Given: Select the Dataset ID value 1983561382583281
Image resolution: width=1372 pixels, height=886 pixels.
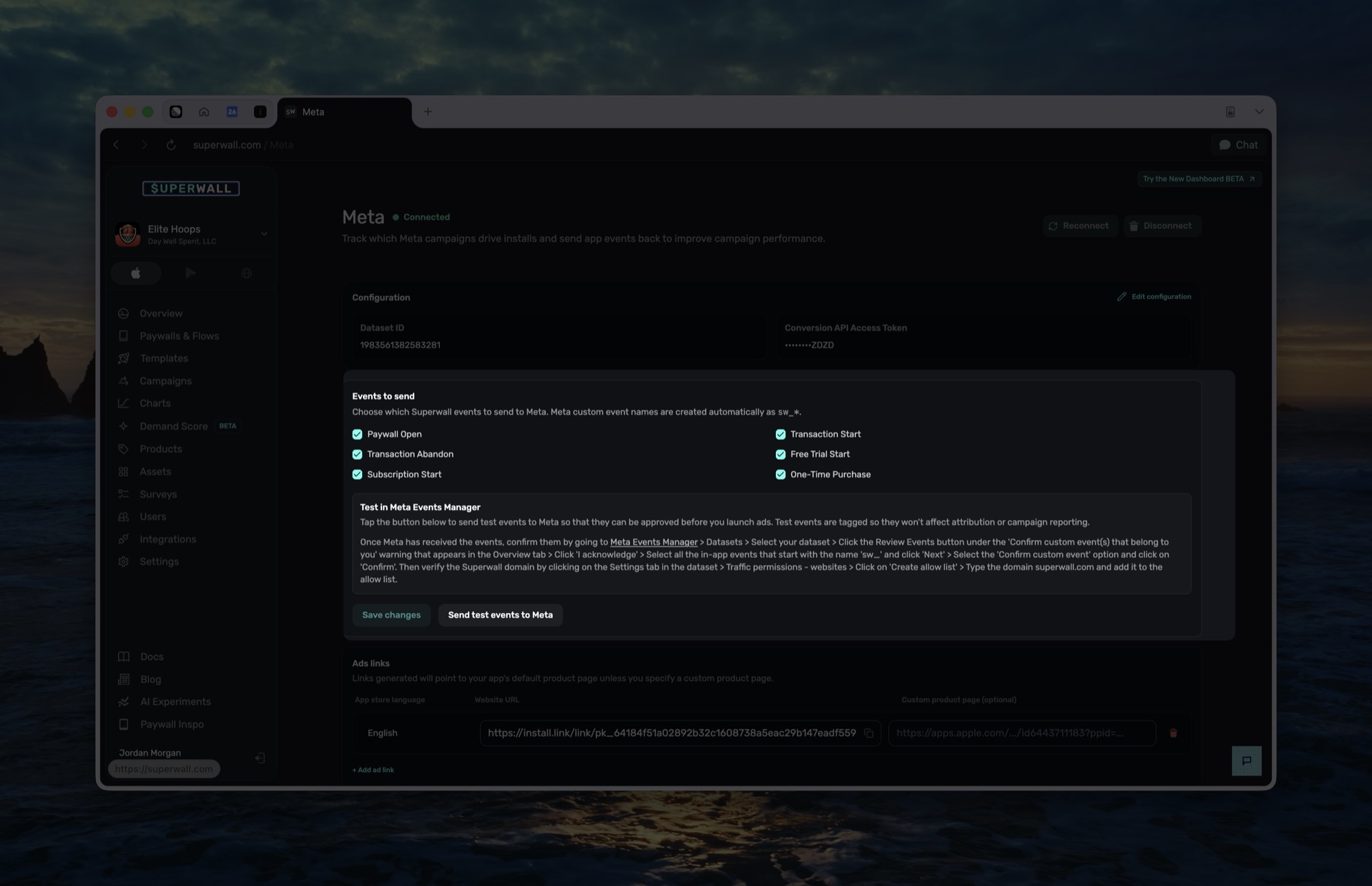Looking at the screenshot, I should pyautogui.click(x=400, y=345).
